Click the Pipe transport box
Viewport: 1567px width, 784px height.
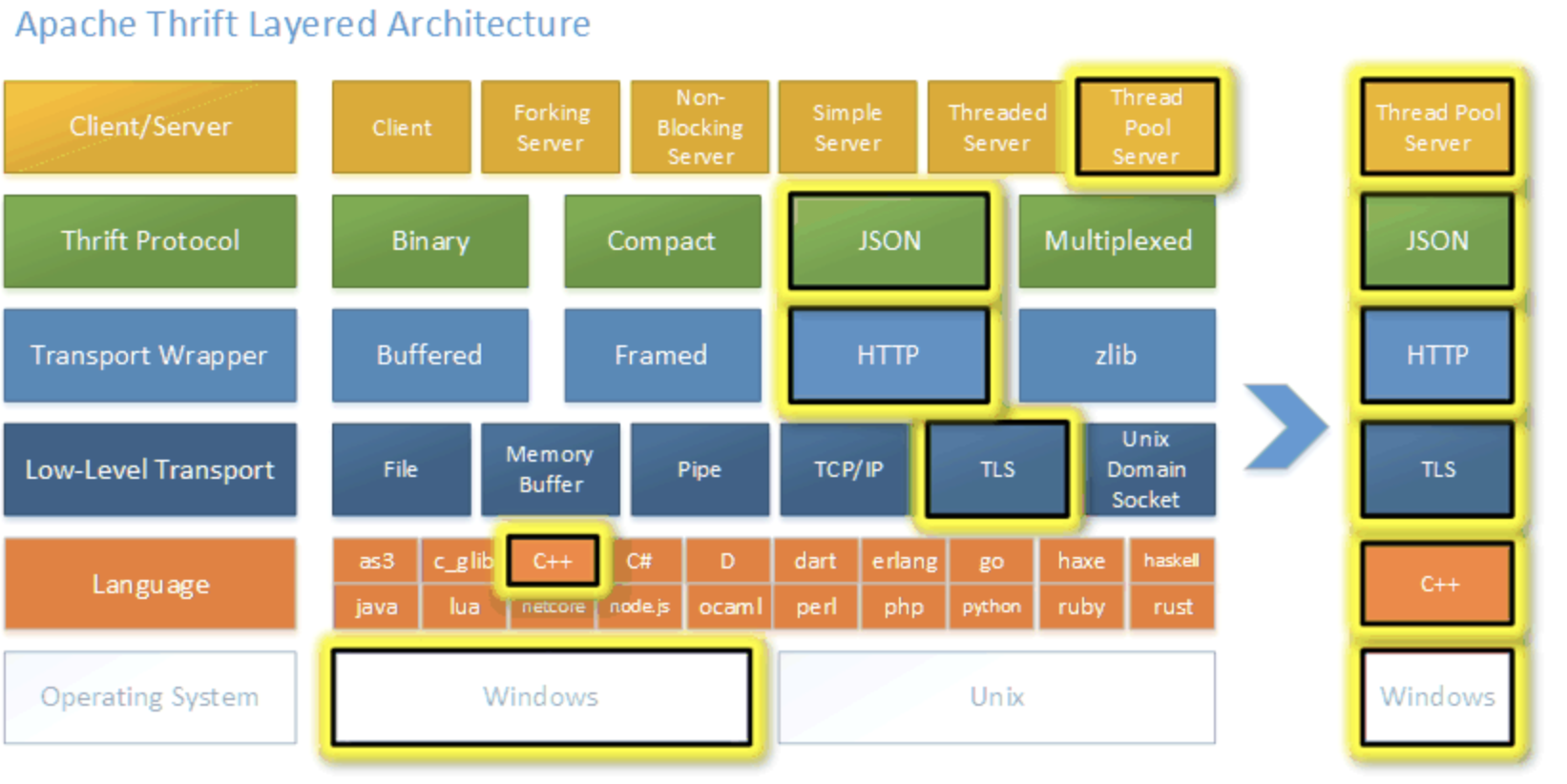pyautogui.click(x=700, y=470)
